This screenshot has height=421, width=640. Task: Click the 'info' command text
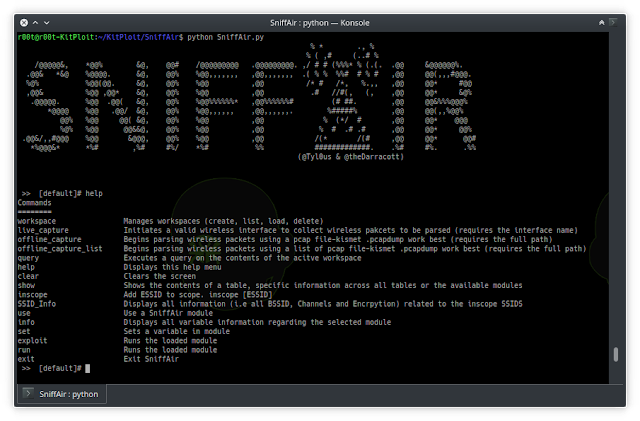pyautogui.click(x=26, y=322)
